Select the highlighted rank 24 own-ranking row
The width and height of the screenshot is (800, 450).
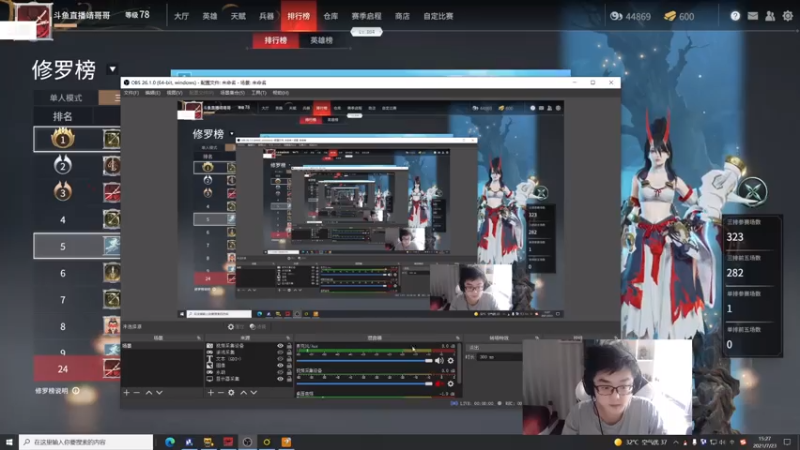[77, 369]
